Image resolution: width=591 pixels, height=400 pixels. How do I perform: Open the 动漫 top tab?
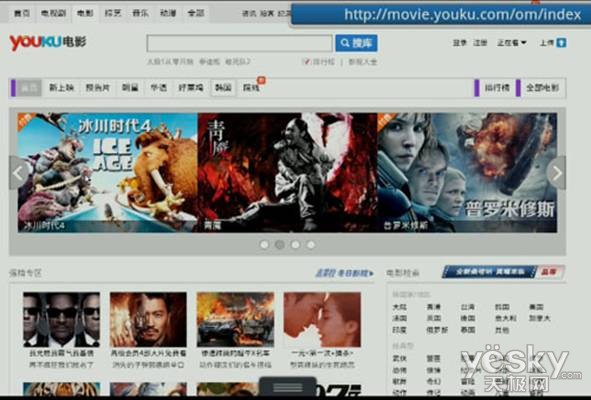coord(168,13)
